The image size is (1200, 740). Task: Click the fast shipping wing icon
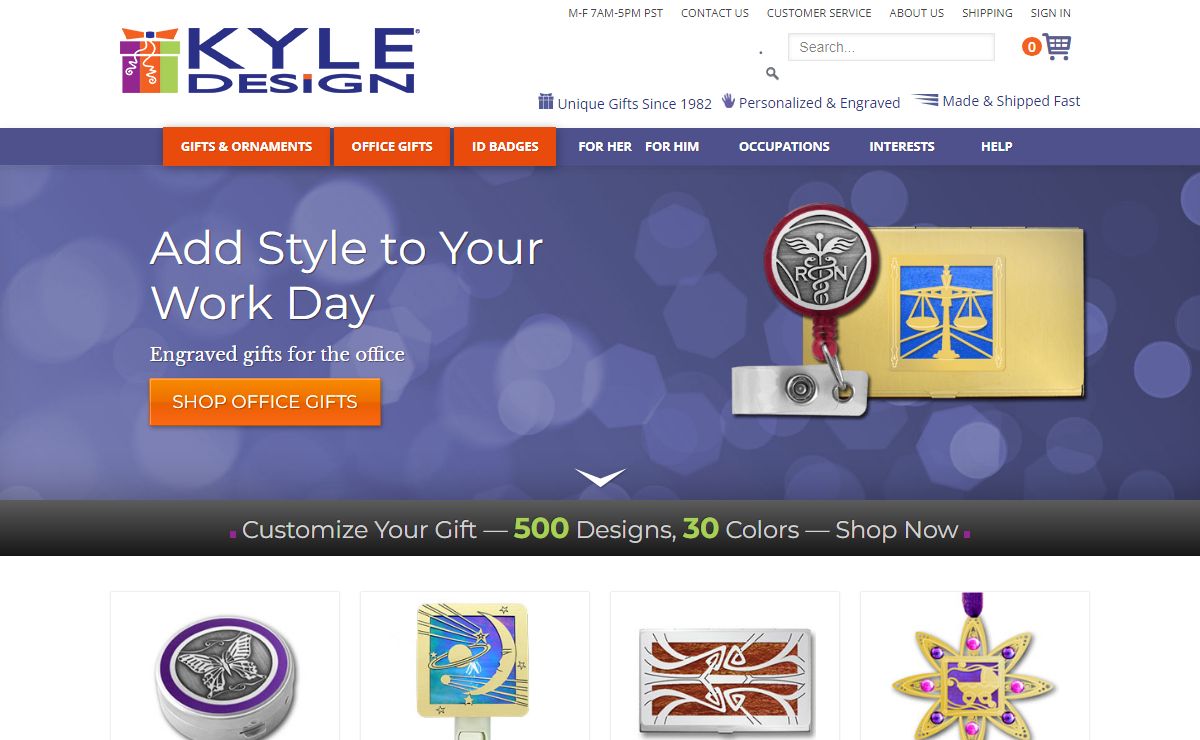925,100
